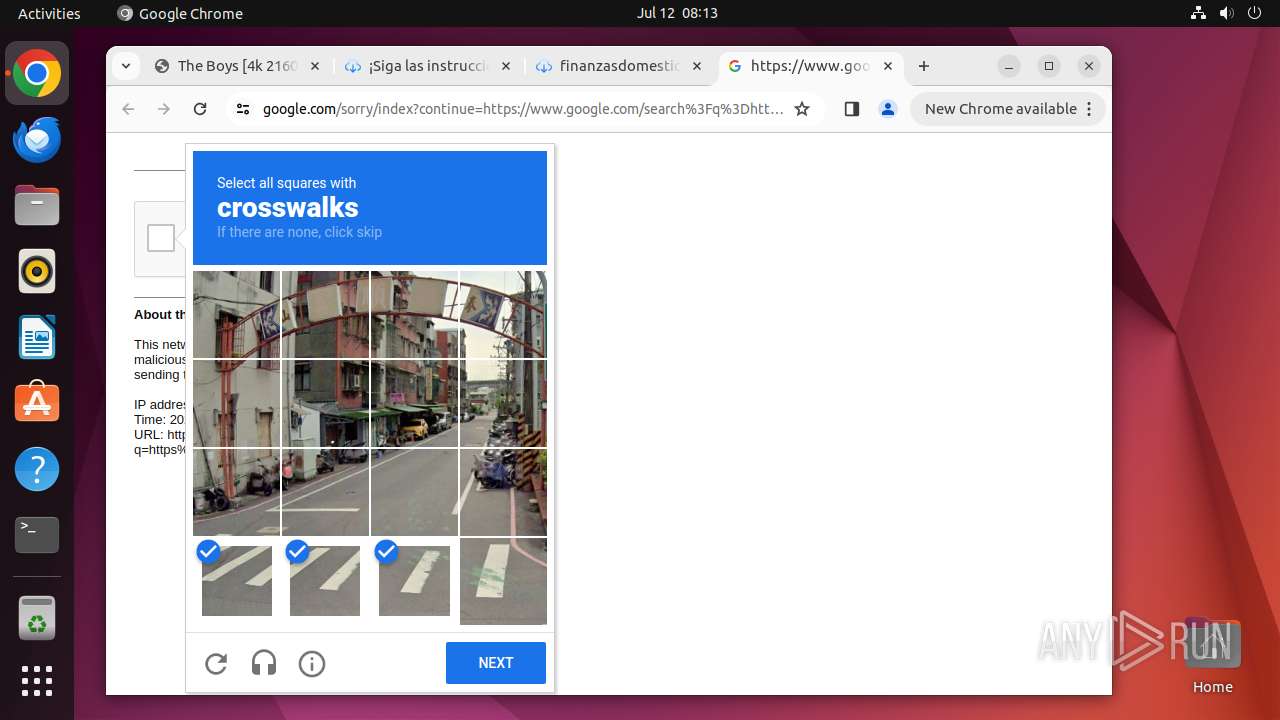Viewport: 1280px width, 720px height.
Task: Open Activities overview
Action: (x=49, y=13)
